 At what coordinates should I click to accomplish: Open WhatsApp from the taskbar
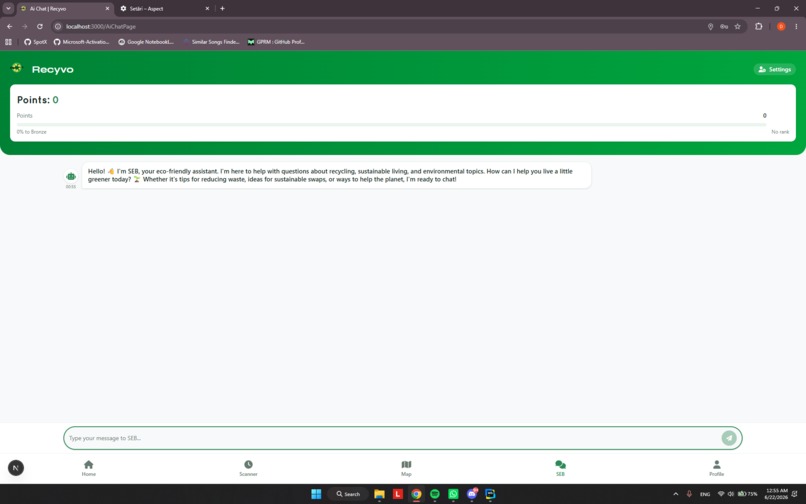[453, 494]
